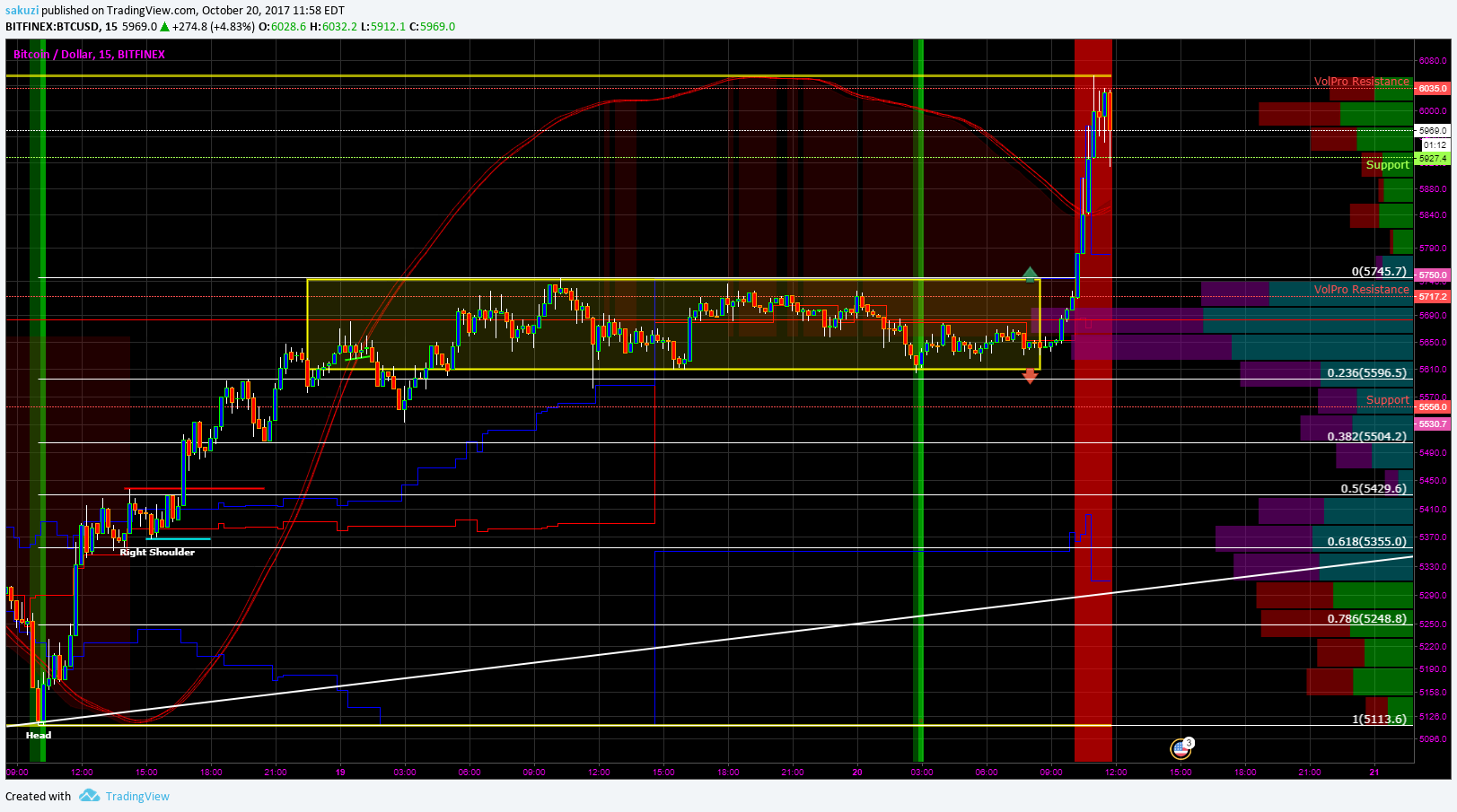Click the 'Head' annotation label
1457x812 pixels.
39,735
